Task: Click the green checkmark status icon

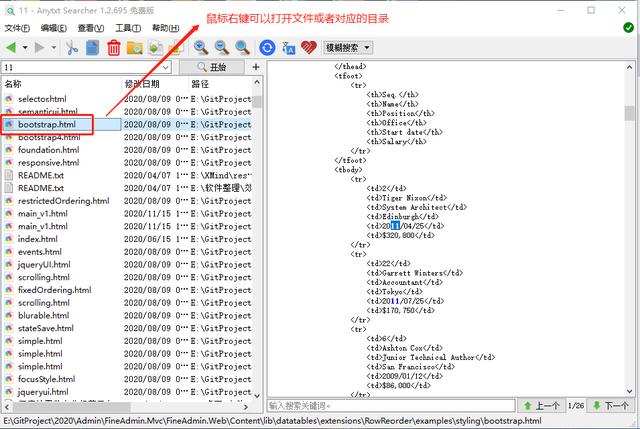Action: pyautogui.click(x=628, y=27)
